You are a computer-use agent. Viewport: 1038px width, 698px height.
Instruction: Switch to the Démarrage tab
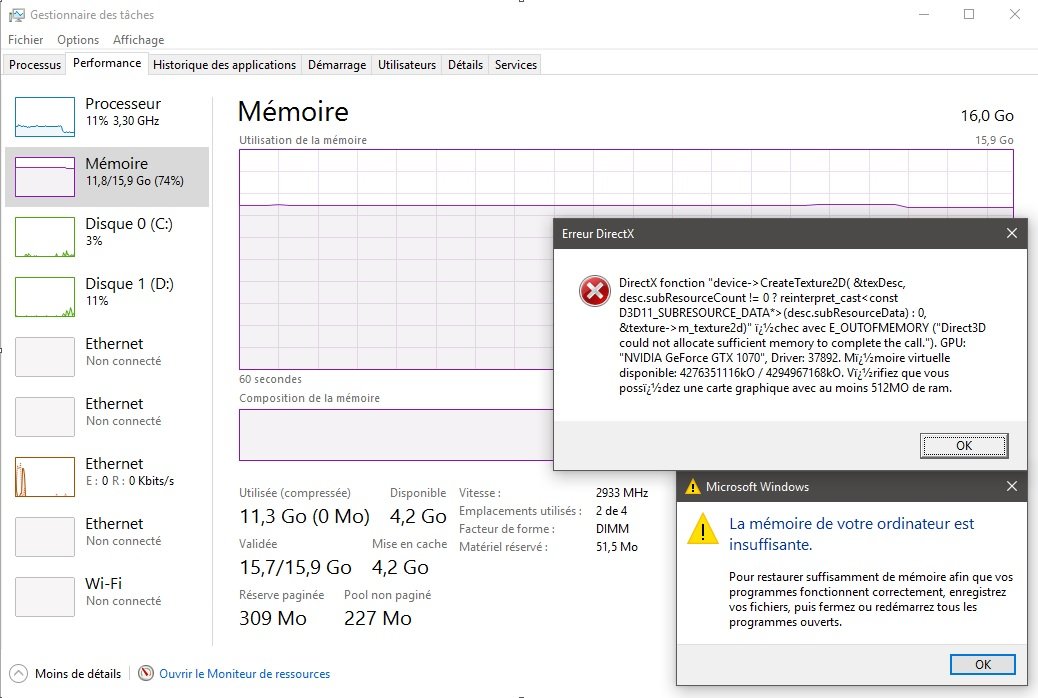[x=336, y=65]
